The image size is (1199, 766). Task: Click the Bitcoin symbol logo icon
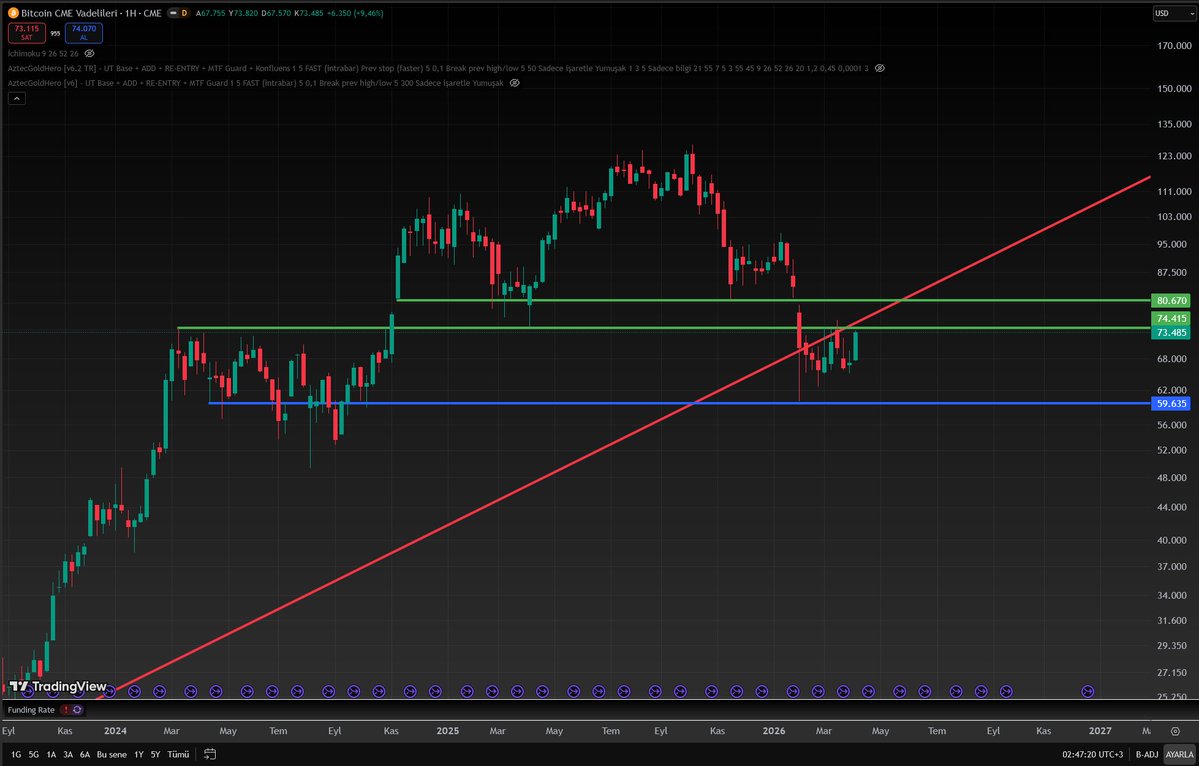pyautogui.click(x=13, y=13)
